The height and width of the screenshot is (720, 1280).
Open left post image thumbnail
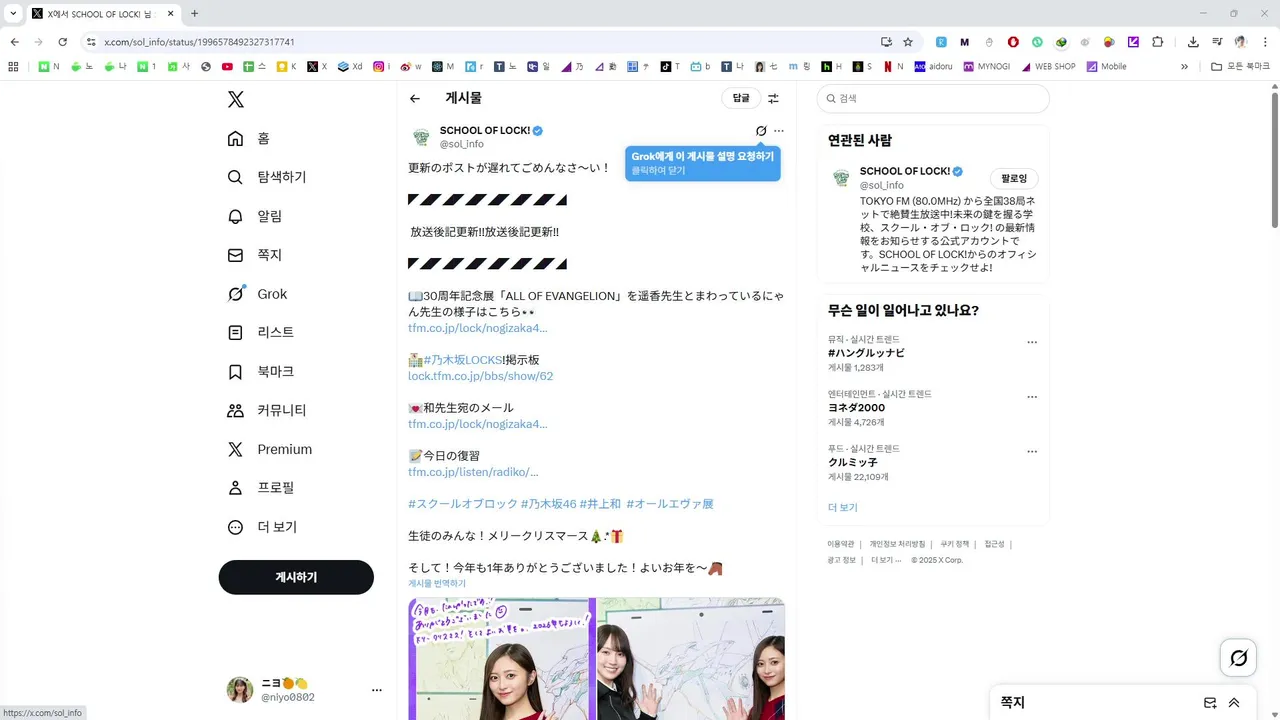coord(501,659)
